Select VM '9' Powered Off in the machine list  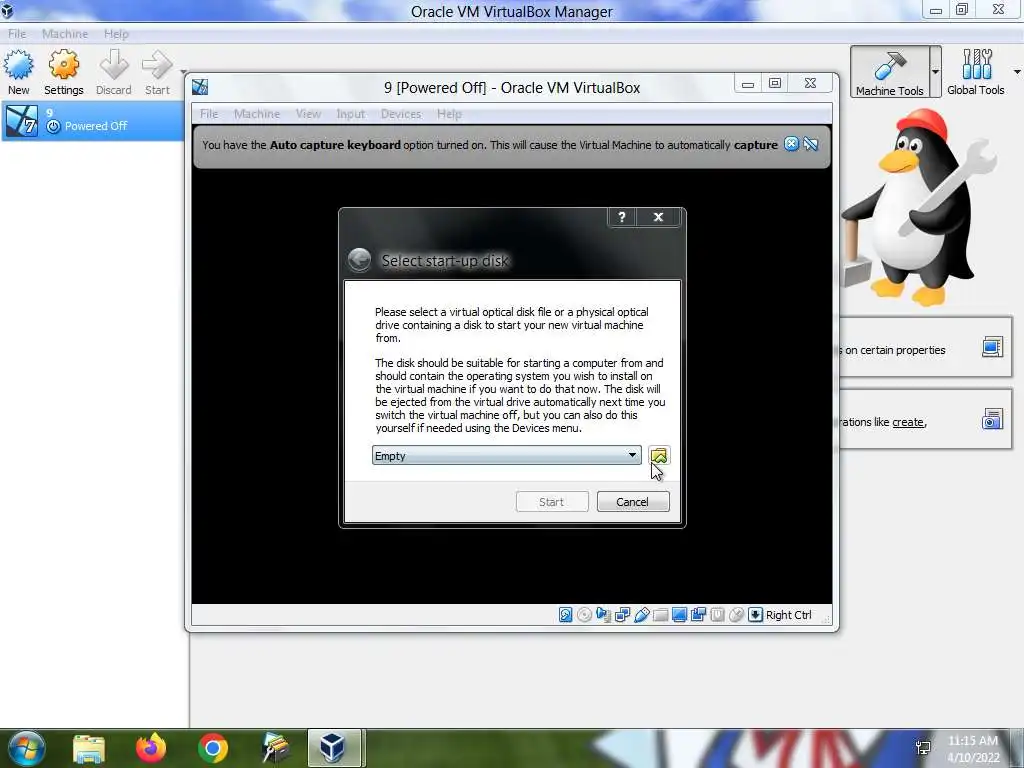[x=93, y=121]
